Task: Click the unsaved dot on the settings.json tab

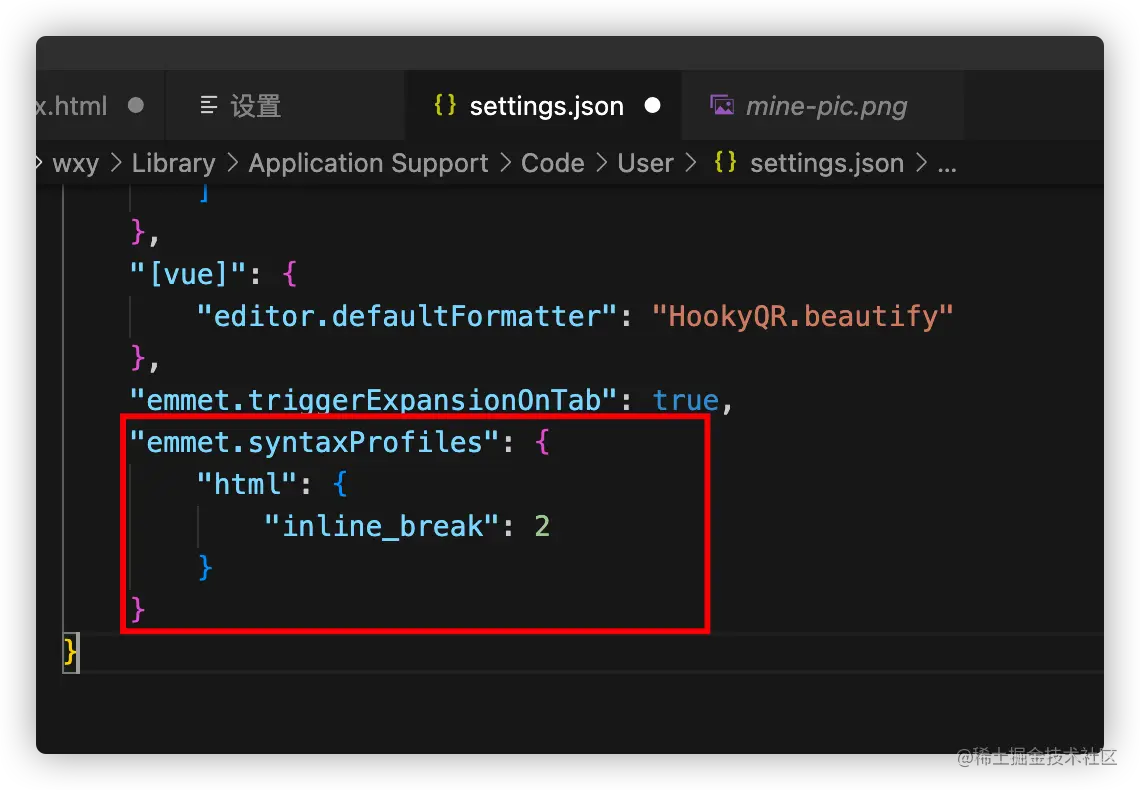Action: coord(653,105)
